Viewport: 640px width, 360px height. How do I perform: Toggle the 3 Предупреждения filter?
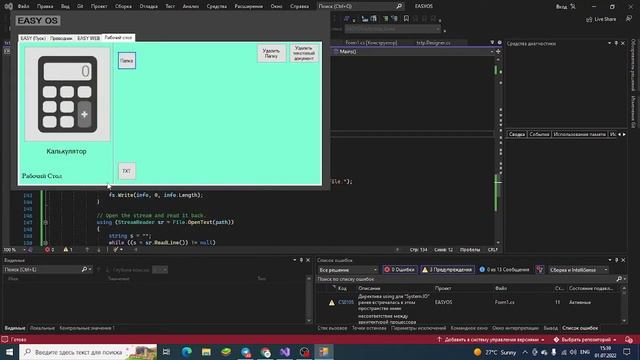pyautogui.click(x=448, y=270)
